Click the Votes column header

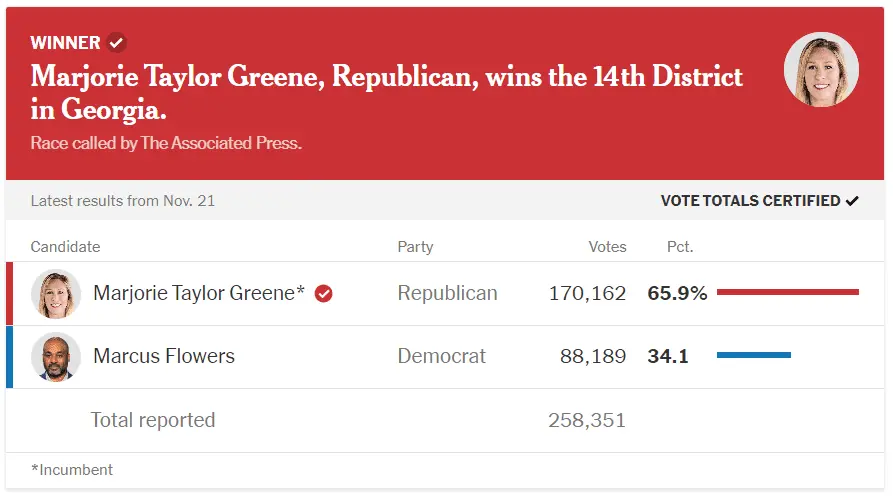pos(607,247)
